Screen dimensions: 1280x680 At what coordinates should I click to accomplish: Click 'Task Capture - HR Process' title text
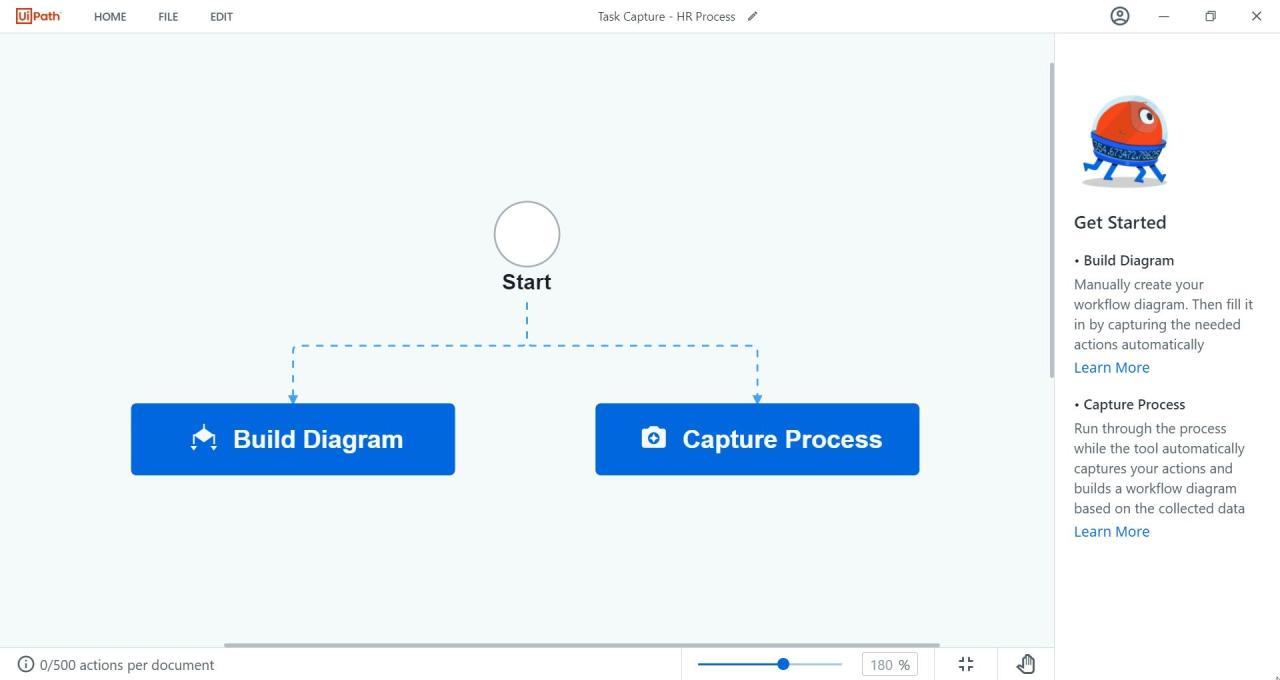(666, 17)
